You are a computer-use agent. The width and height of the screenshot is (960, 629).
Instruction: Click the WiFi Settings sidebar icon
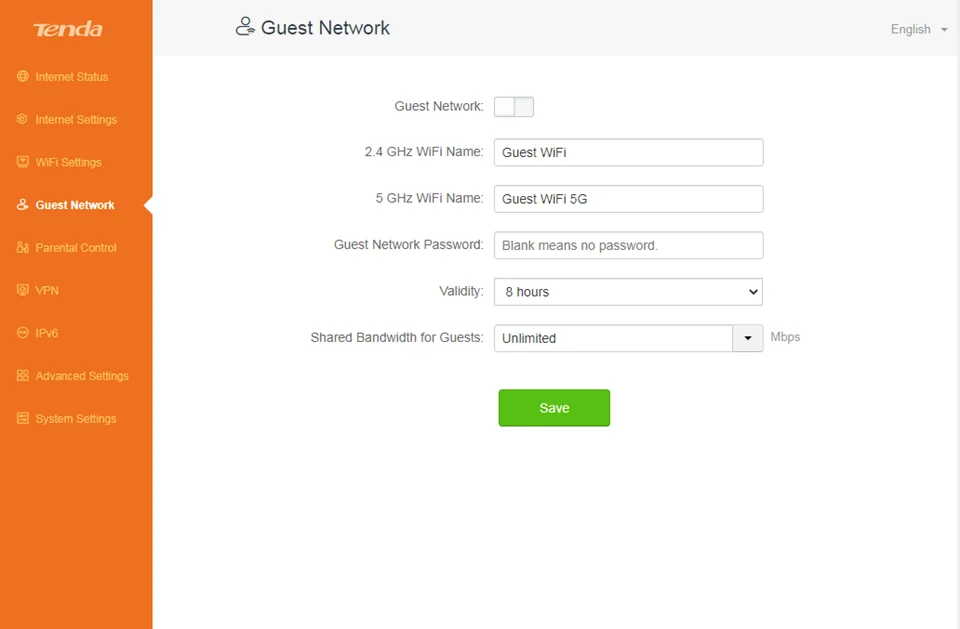tap(22, 162)
